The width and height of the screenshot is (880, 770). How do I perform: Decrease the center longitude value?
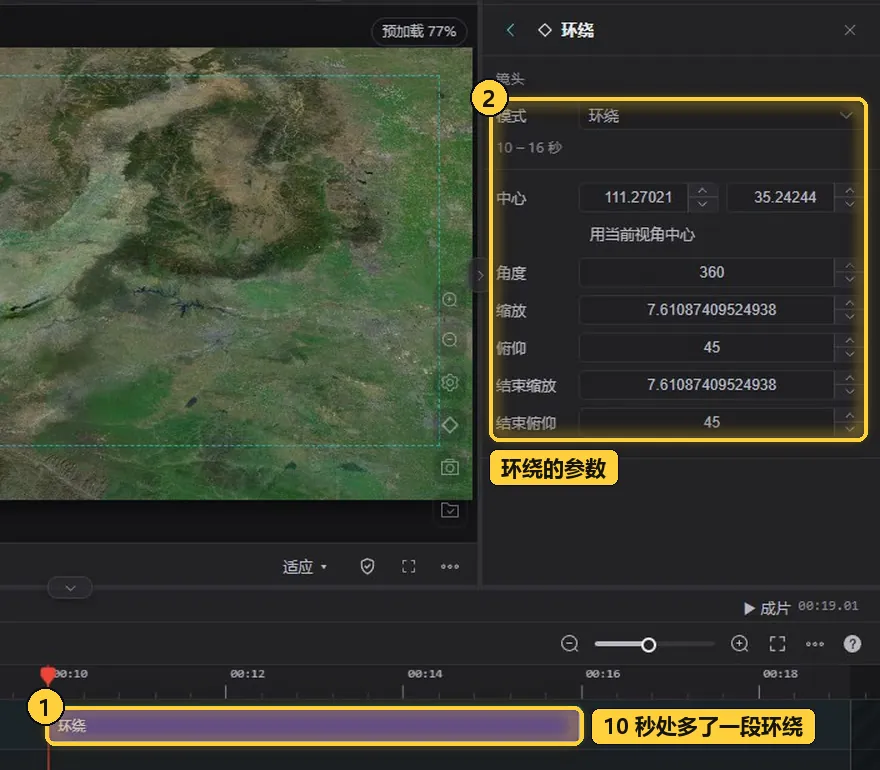702,204
